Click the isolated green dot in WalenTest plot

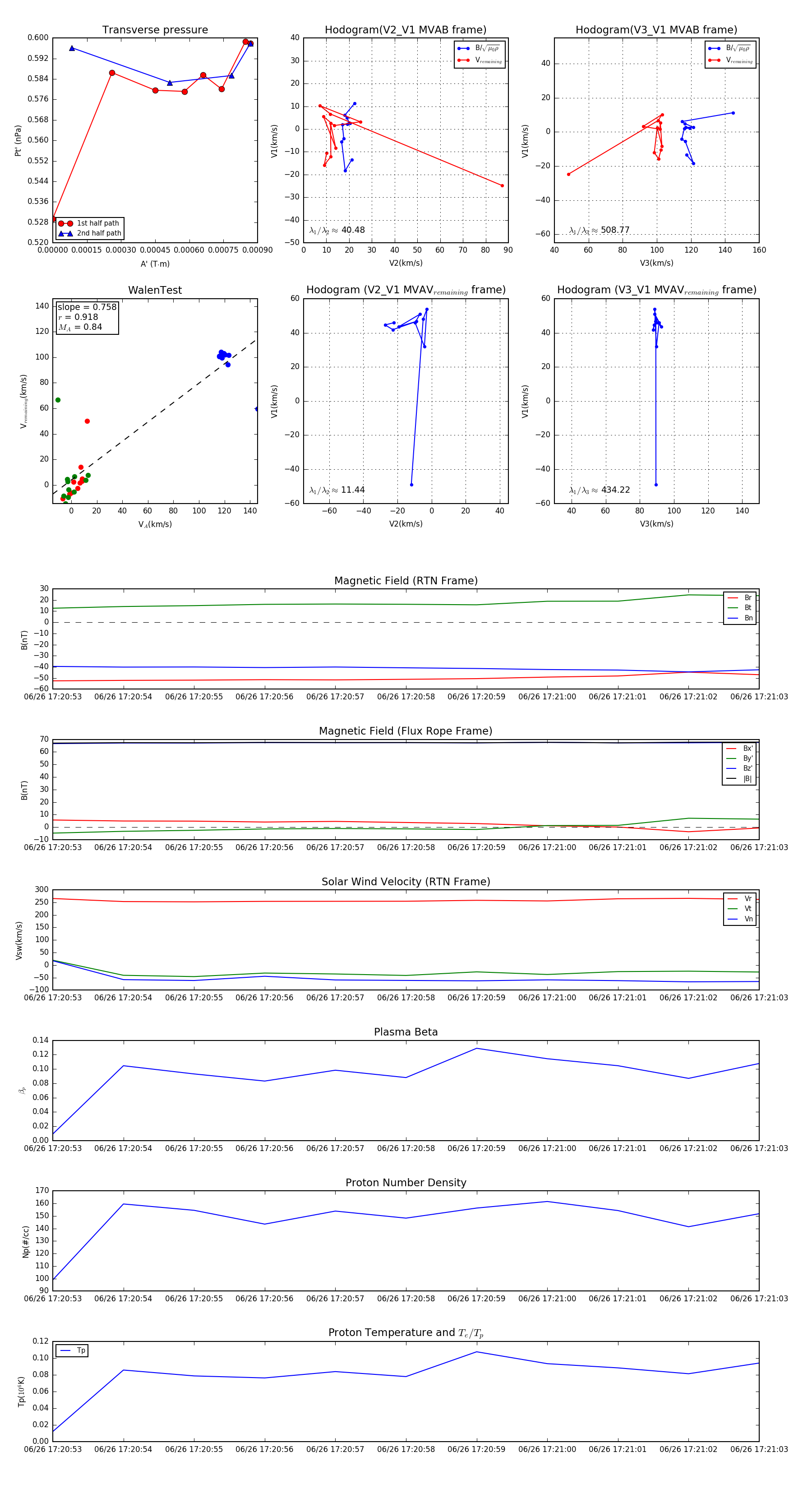click(x=58, y=400)
